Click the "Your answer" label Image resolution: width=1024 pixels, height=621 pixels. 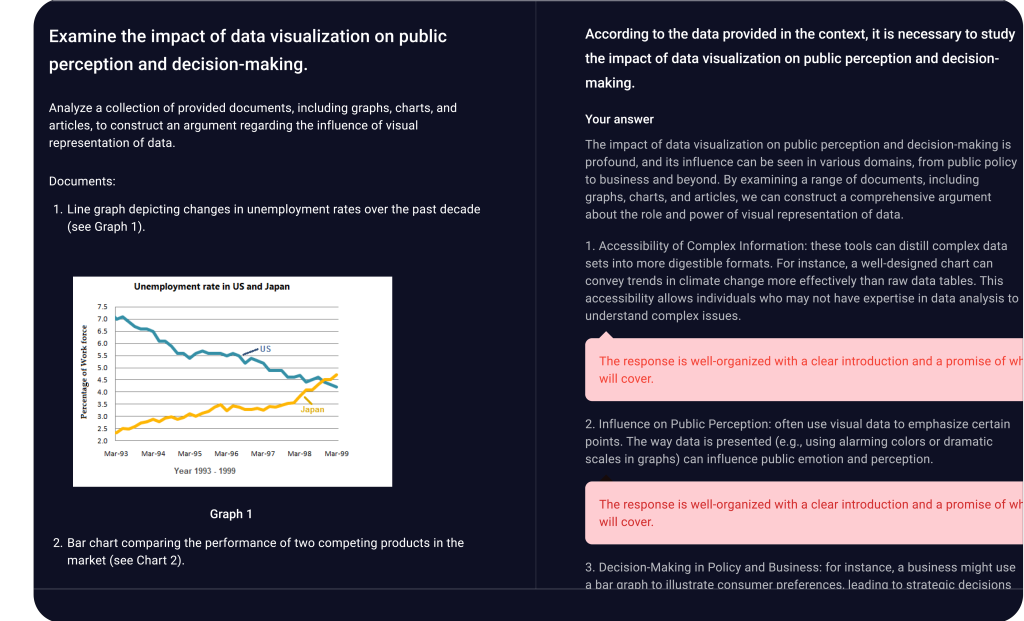[619, 119]
